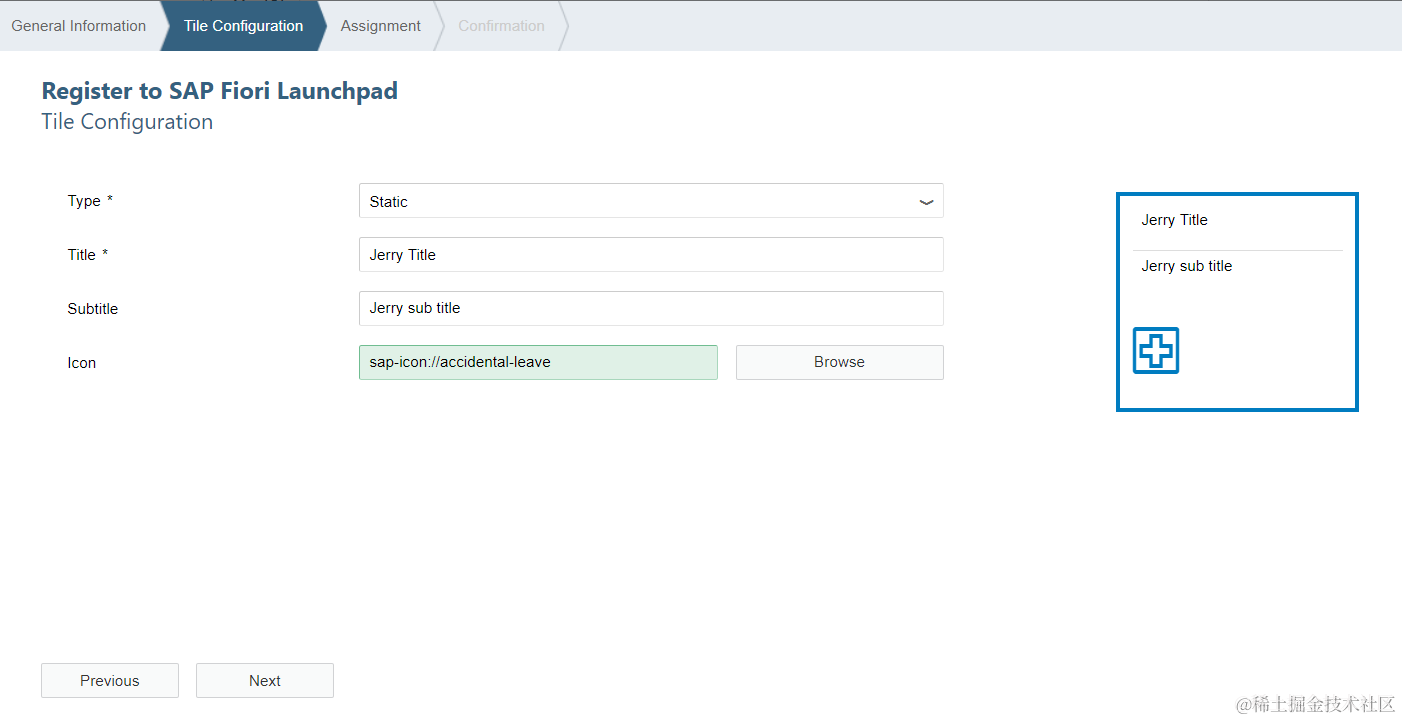
Task: Click the Confirmation step label
Action: click(x=501, y=25)
